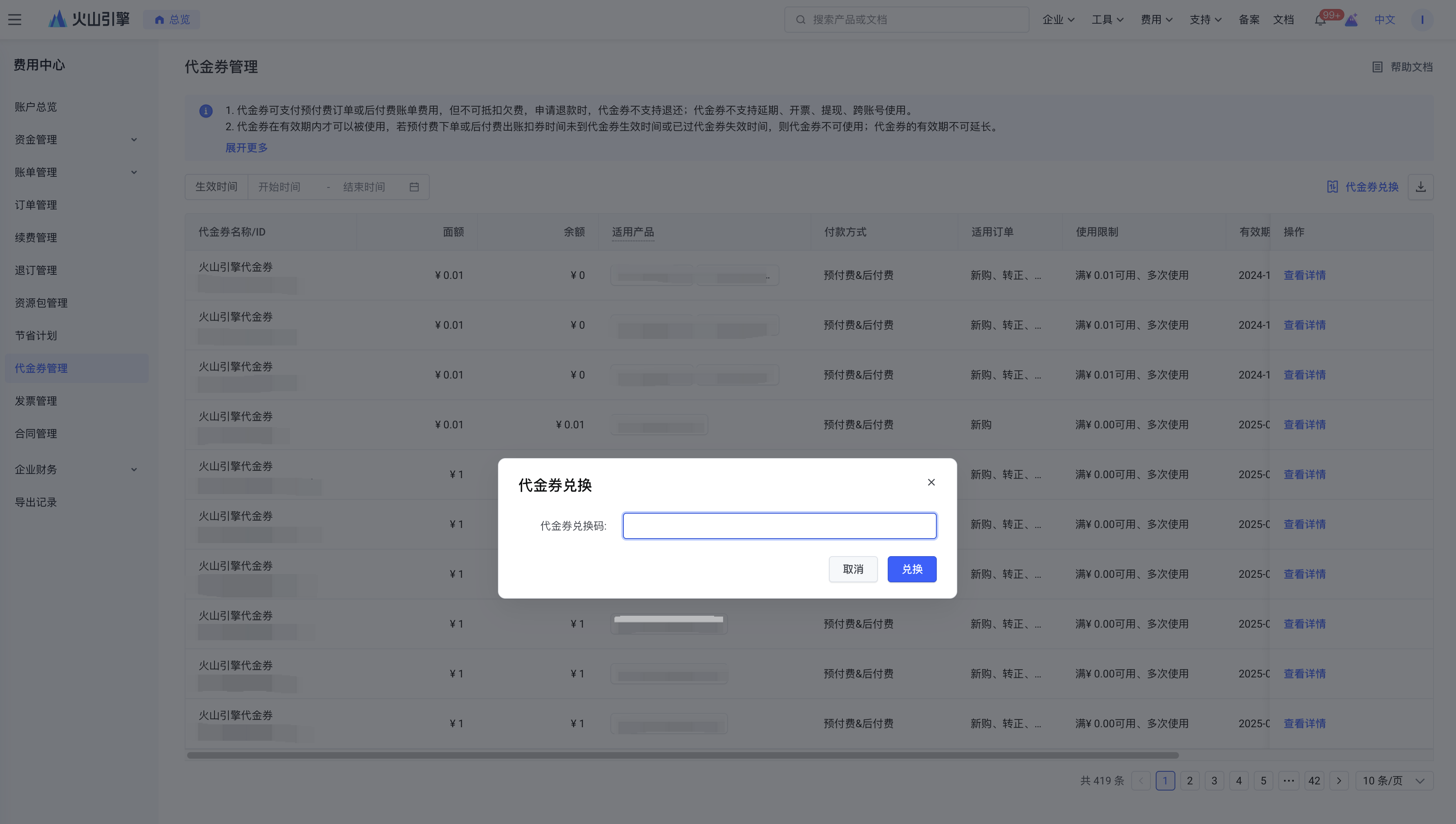This screenshot has height=824, width=1456.
Task: Click the 取消 button in dialog
Action: click(x=853, y=569)
